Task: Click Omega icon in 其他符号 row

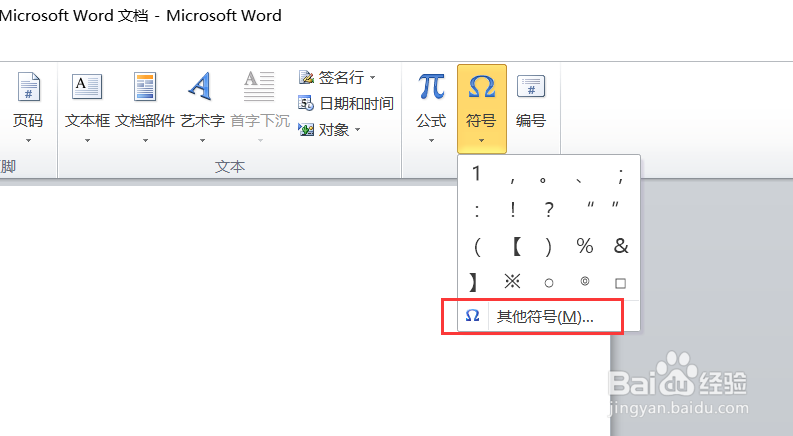Action: click(472, 316)
